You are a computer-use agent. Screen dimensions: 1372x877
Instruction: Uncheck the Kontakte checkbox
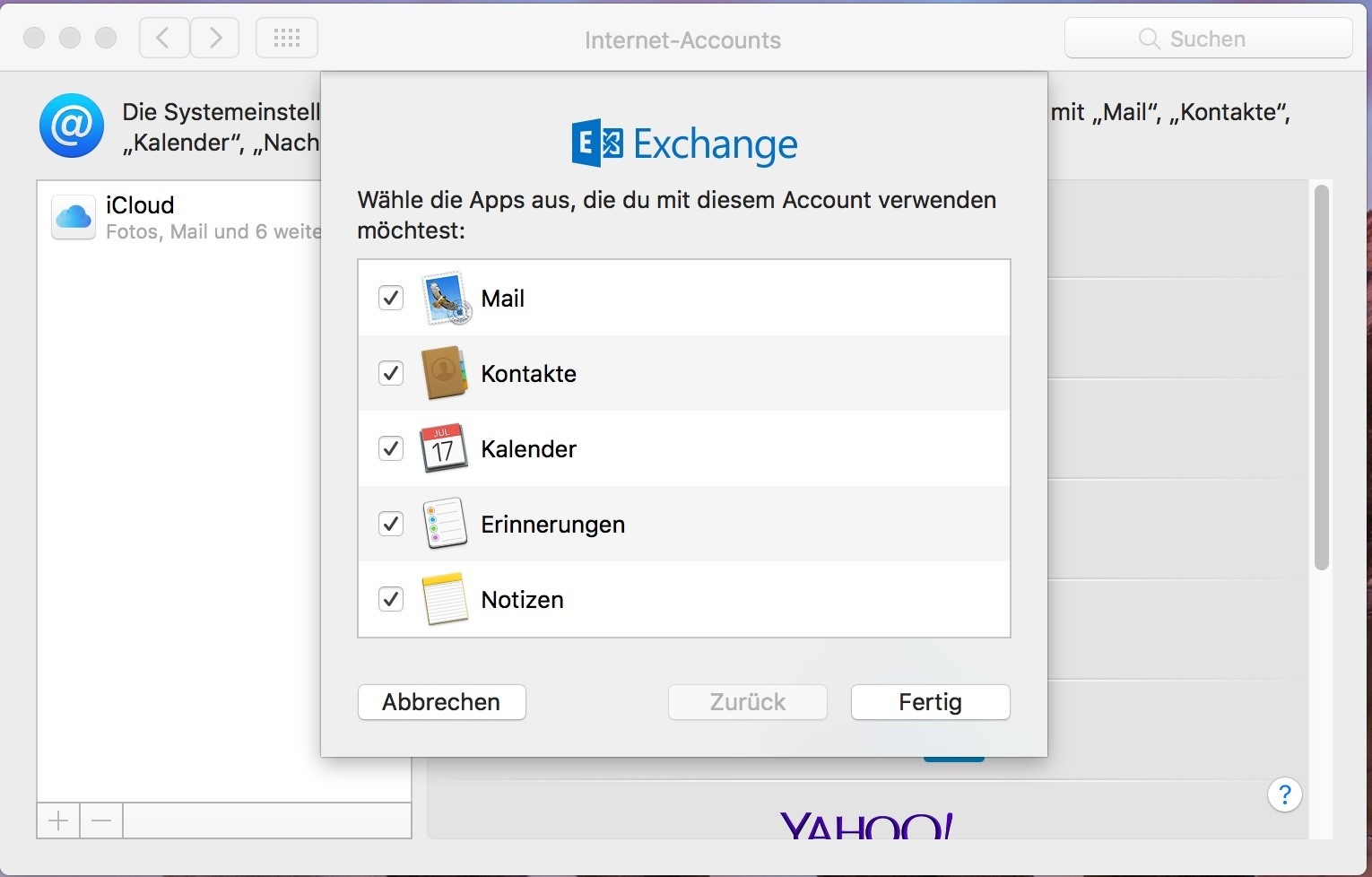(x=391, y=373)
